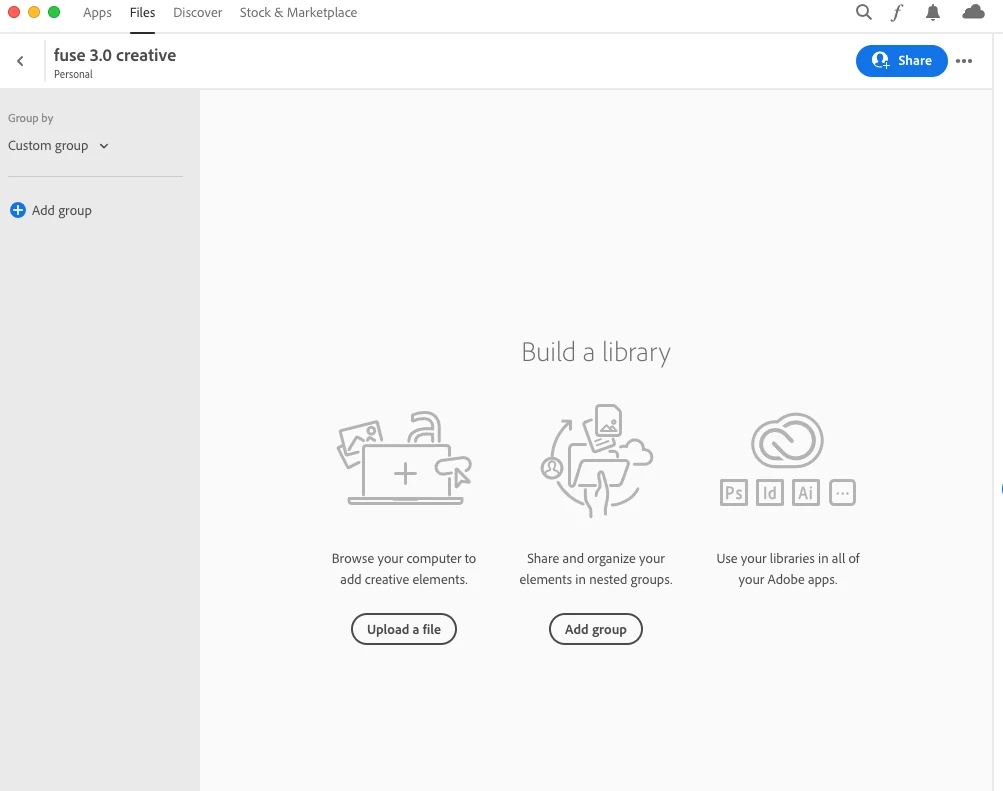1003x791 pixels.
Task: Click the share and organize illustration
Action: point(596,460)
